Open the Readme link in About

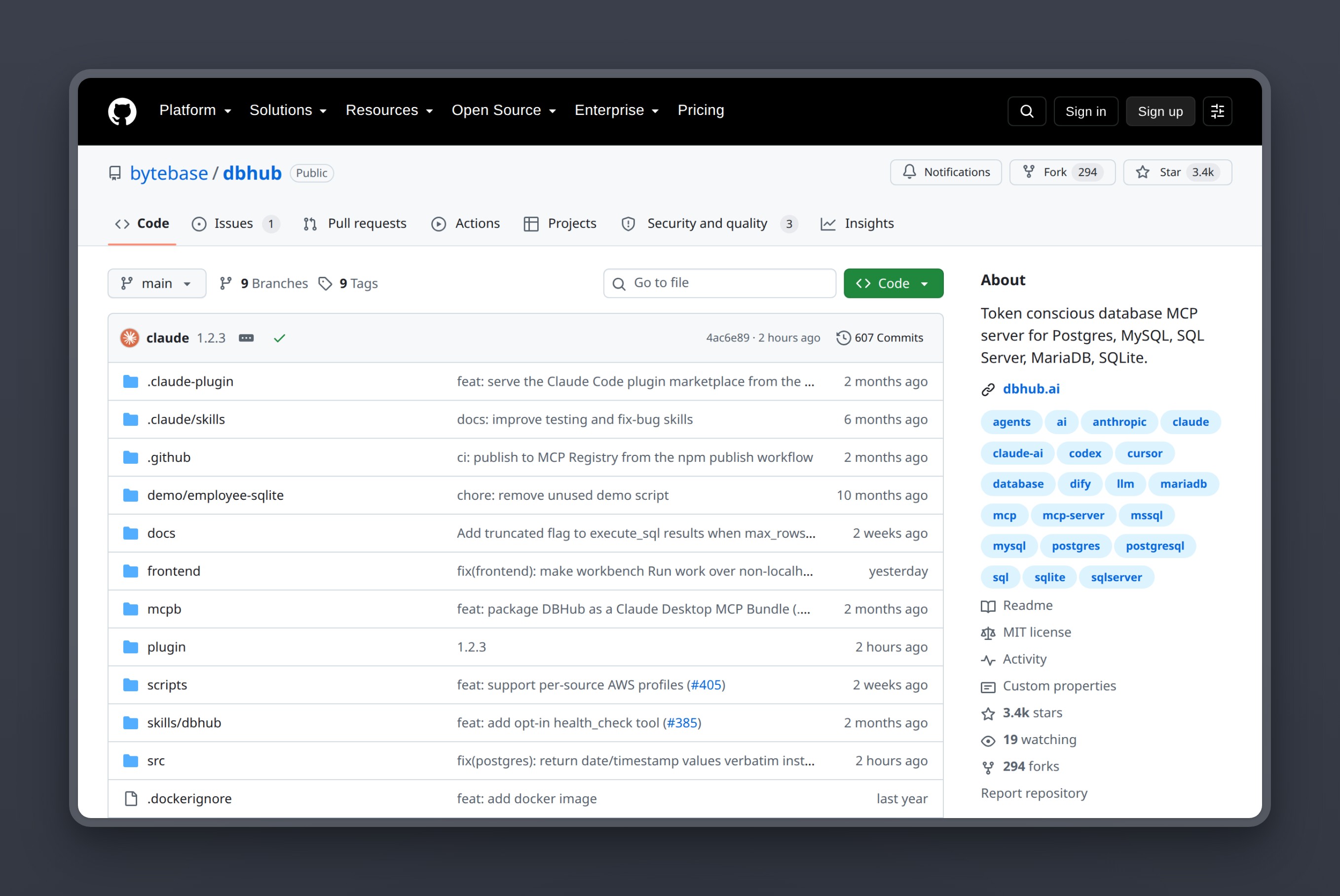pos(1016,605)
